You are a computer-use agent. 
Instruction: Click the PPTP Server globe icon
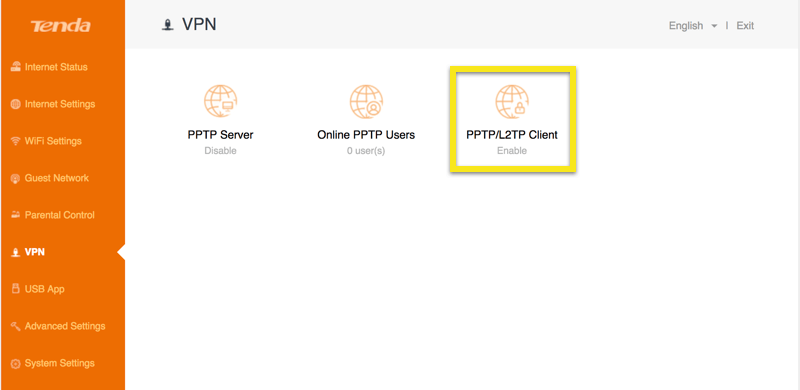tap(220, 101)
